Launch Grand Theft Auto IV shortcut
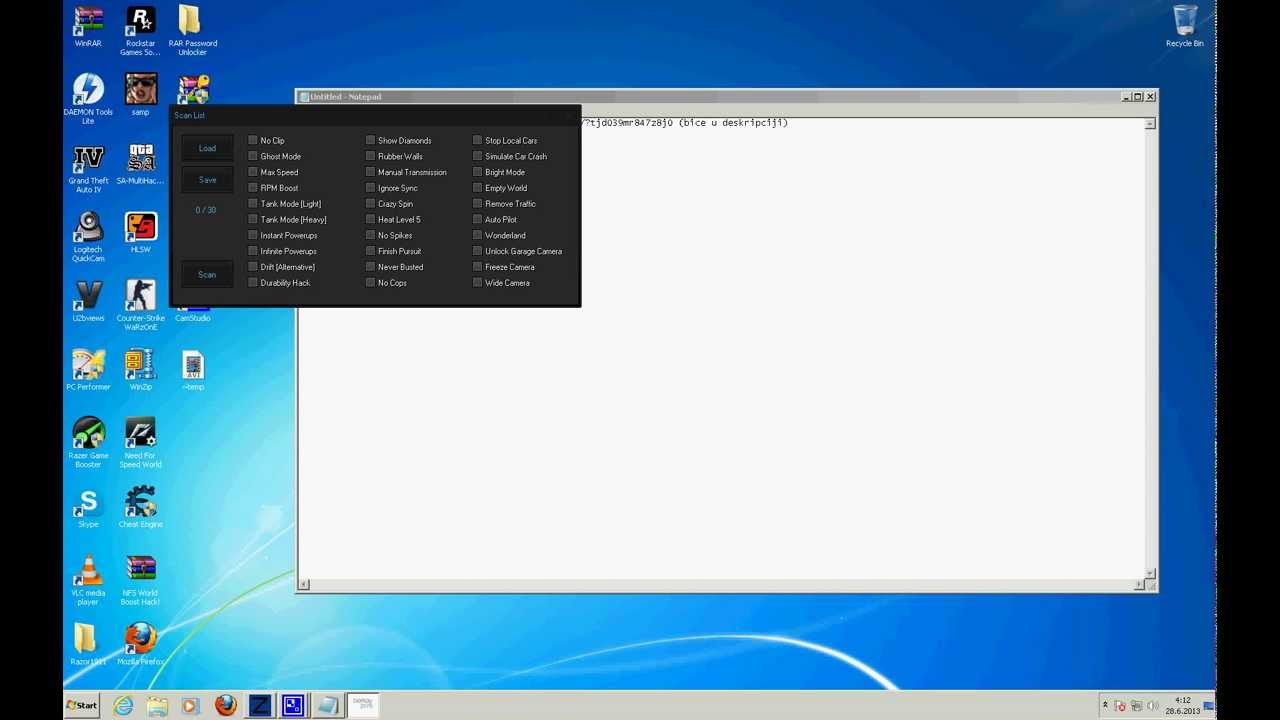 coord(88,168)
